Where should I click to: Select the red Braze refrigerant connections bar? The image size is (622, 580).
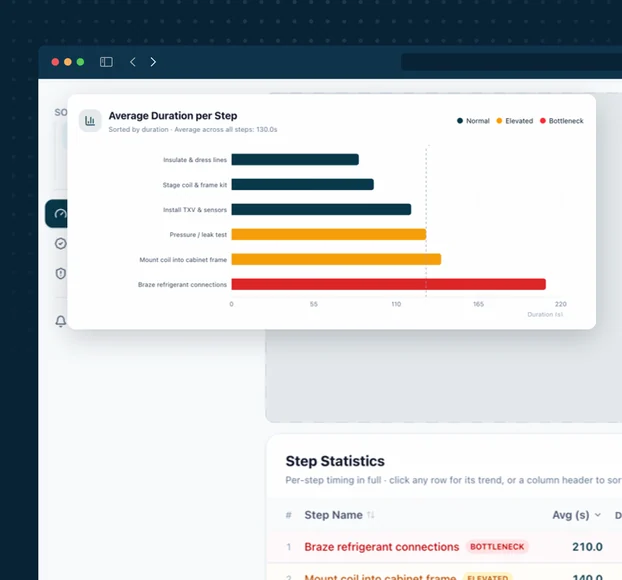pyautogui.click(x=389, y=284)
